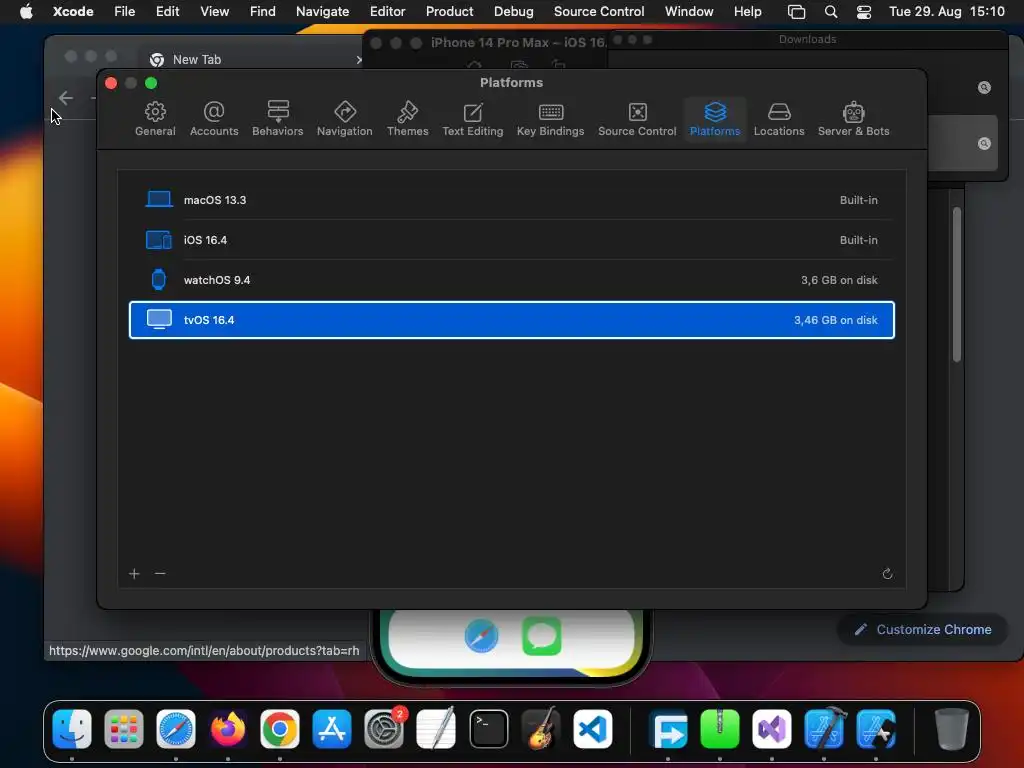Select the iOS 16.4 platform row
This screenshot has height=768, width=1024.
pyautogui.click(x=511, y=240)
